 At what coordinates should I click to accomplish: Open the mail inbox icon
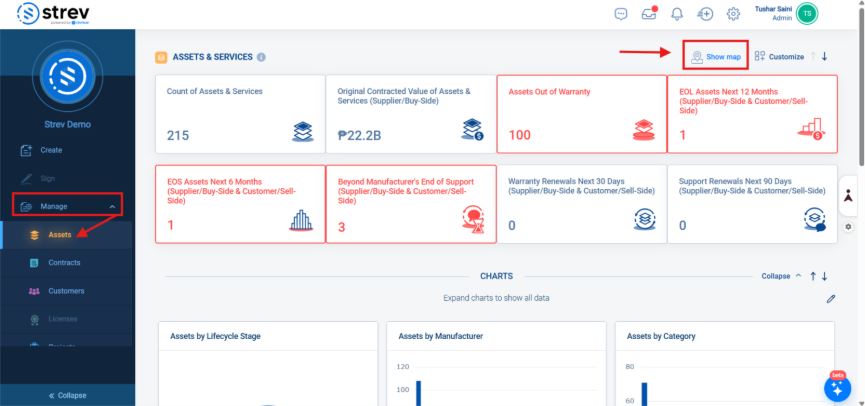click(x=650, y=14)
